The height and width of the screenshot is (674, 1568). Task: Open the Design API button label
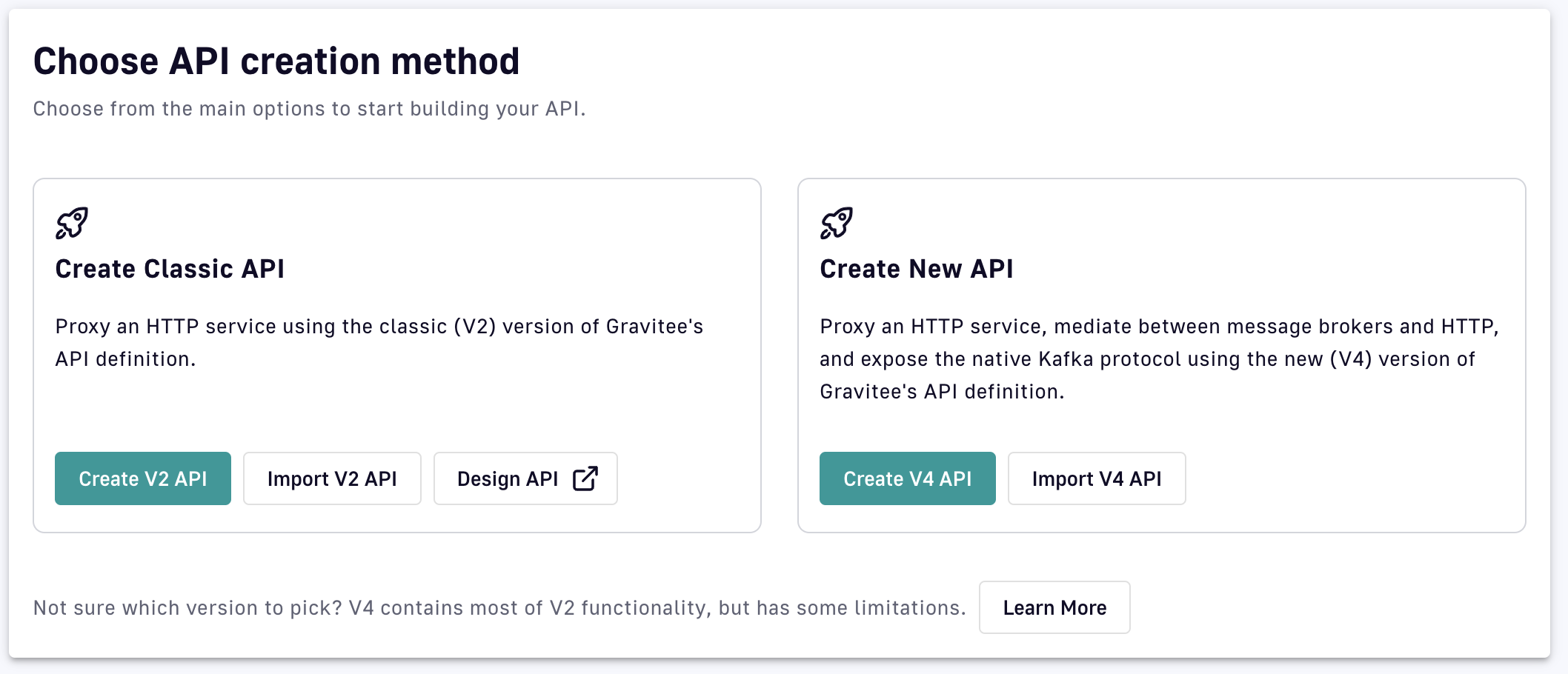508,478
